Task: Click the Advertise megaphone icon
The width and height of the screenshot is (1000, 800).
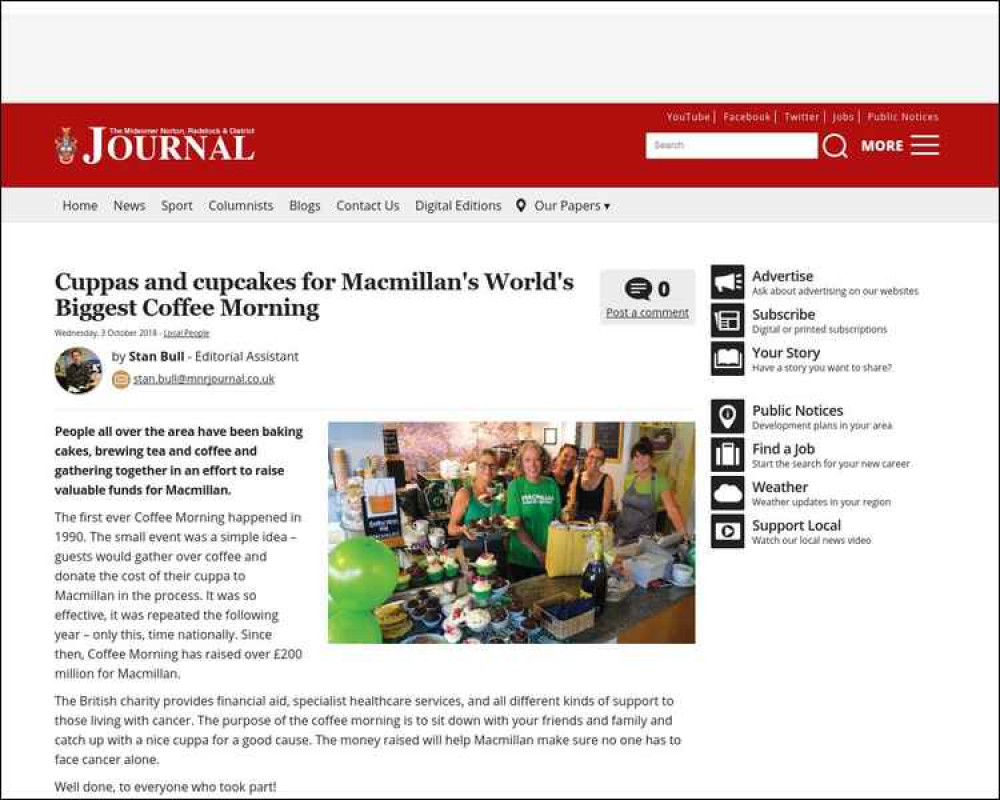Action: click(728, 282)
